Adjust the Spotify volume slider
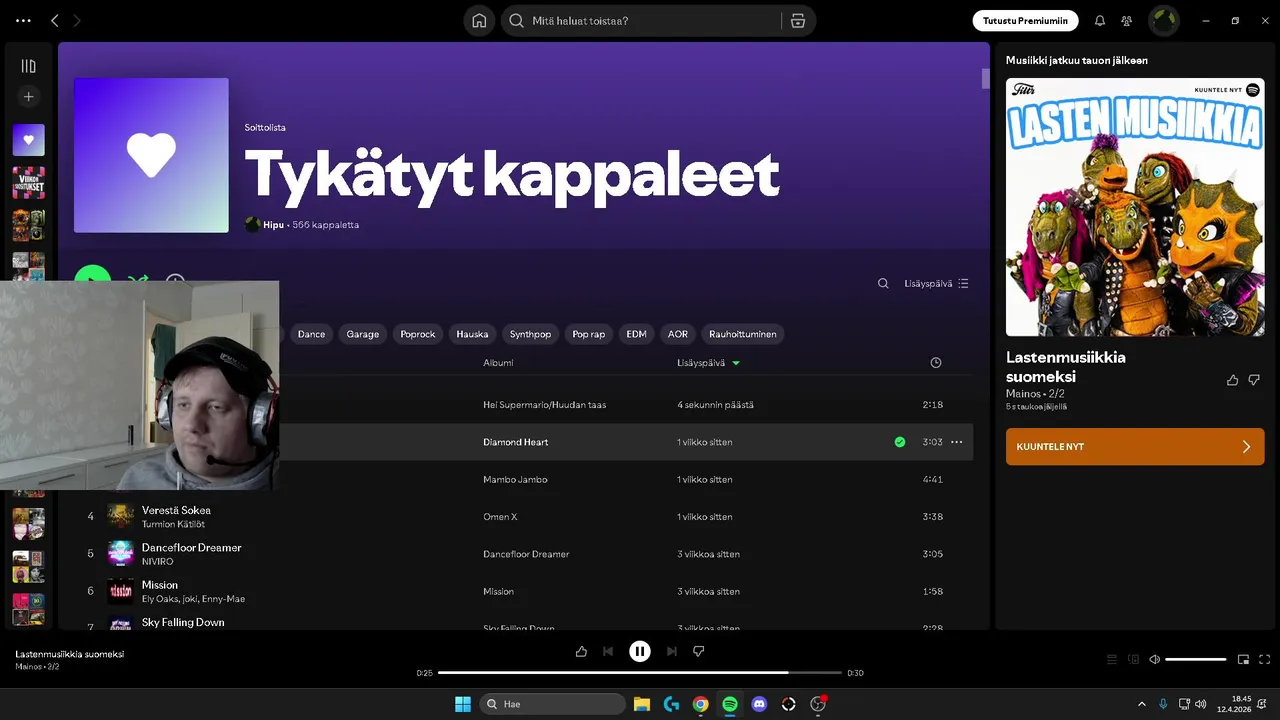Screen dimensions: 1280x720 1196,659
